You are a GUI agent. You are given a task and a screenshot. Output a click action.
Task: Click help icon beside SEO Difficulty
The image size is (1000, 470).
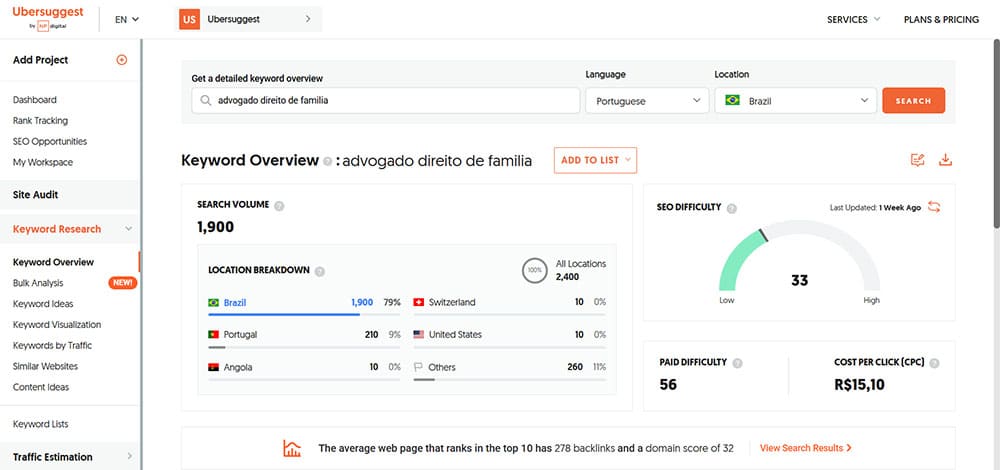coord(732,208)
